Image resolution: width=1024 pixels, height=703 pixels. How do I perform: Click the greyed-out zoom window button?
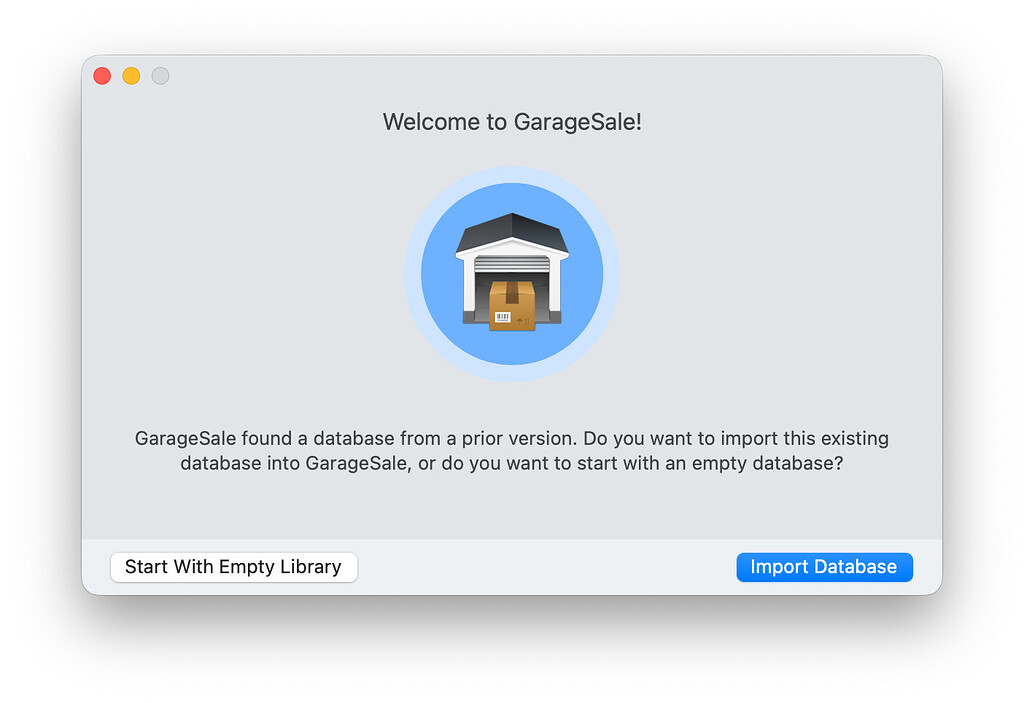(160, 76)
